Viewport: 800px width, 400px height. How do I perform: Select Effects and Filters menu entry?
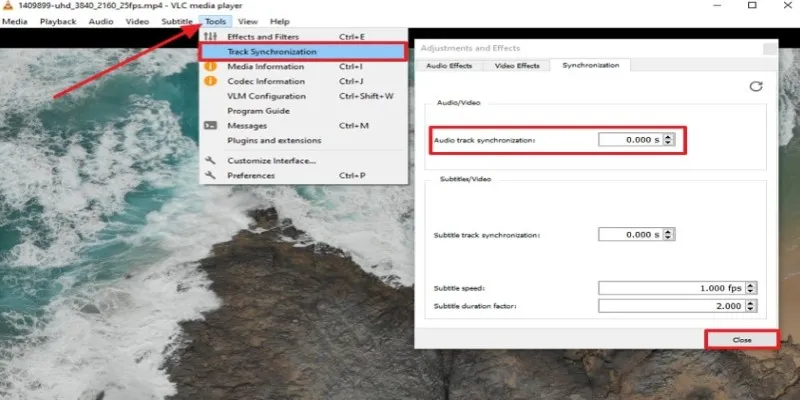tap(303, 37)
